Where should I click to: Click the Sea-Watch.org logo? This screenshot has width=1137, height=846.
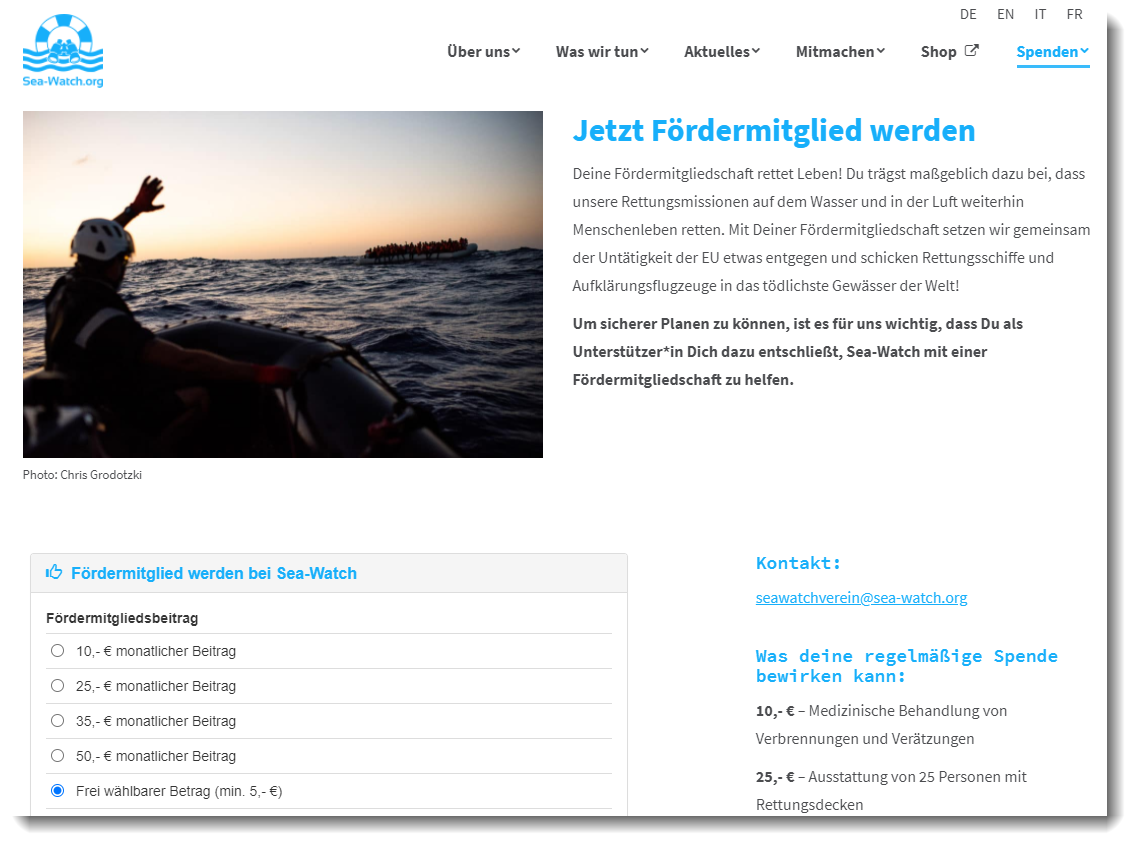[x=63, y=51]
